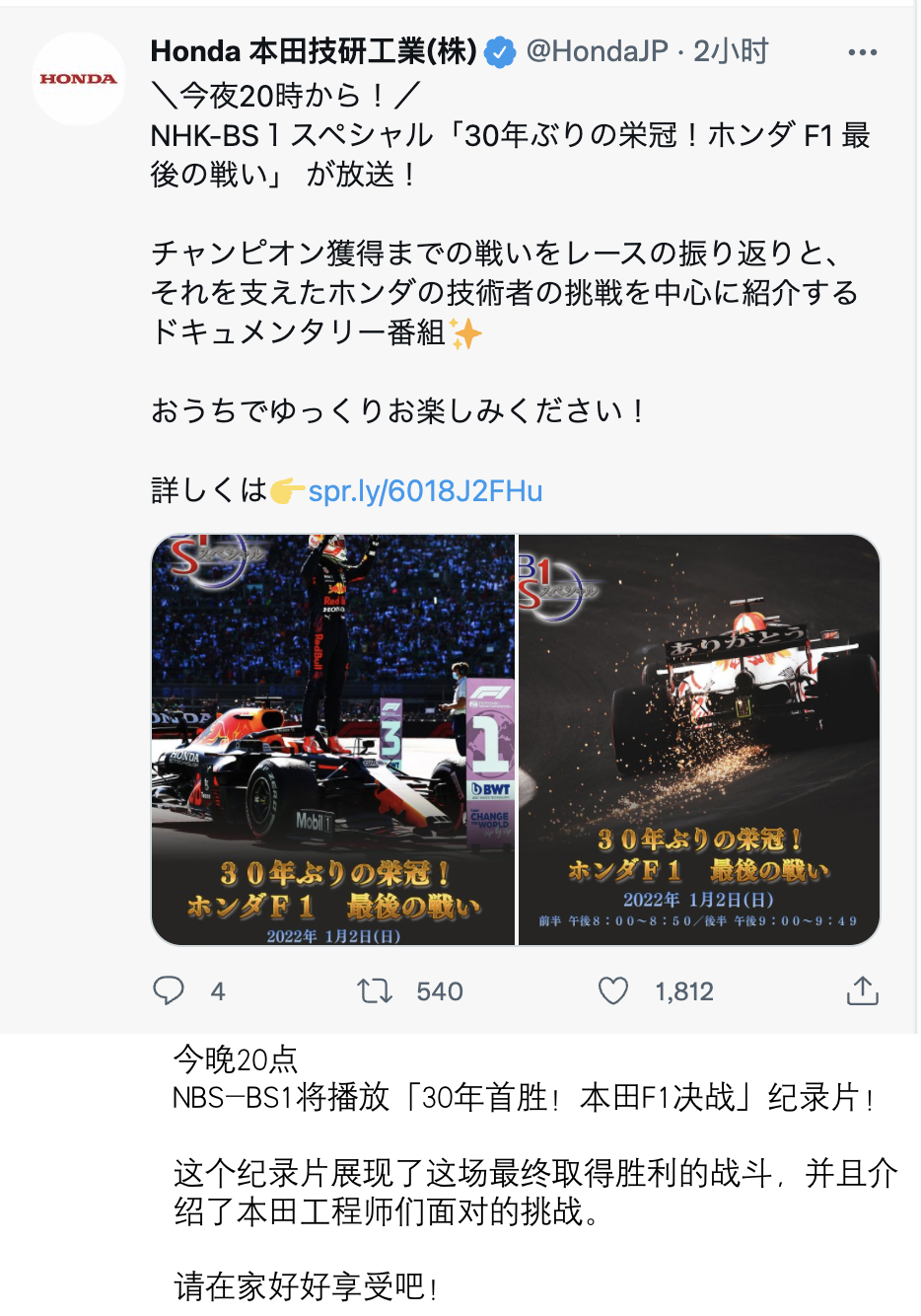This screenshot has width=921, height=1316.
Task: Click the sparkles emoji after ドキュメンタリー番組
Action: [465, 333]
